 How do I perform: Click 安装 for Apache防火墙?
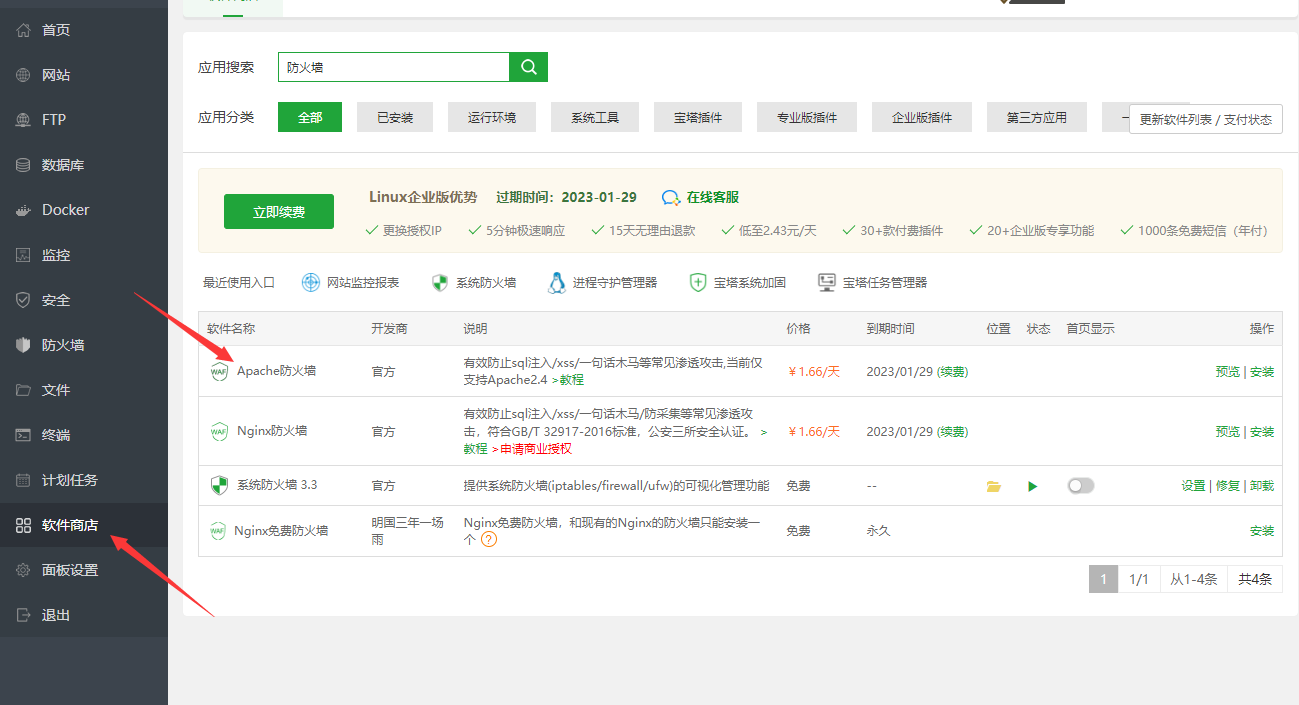(1262, 371)
